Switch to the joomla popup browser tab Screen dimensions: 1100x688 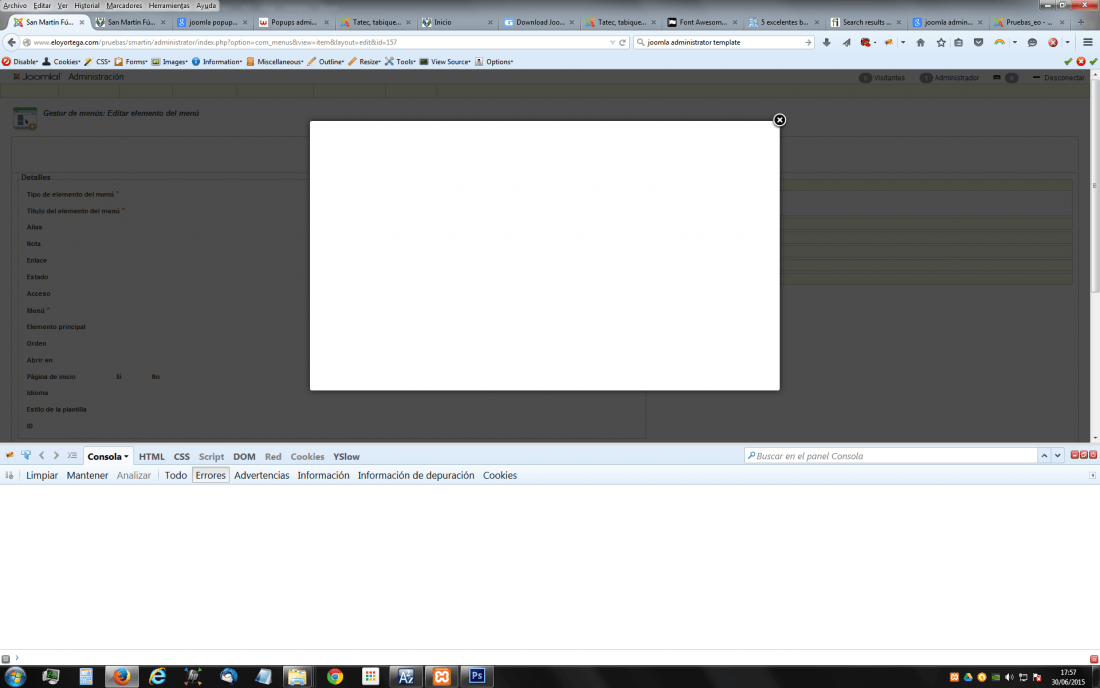tap(212, 22)
